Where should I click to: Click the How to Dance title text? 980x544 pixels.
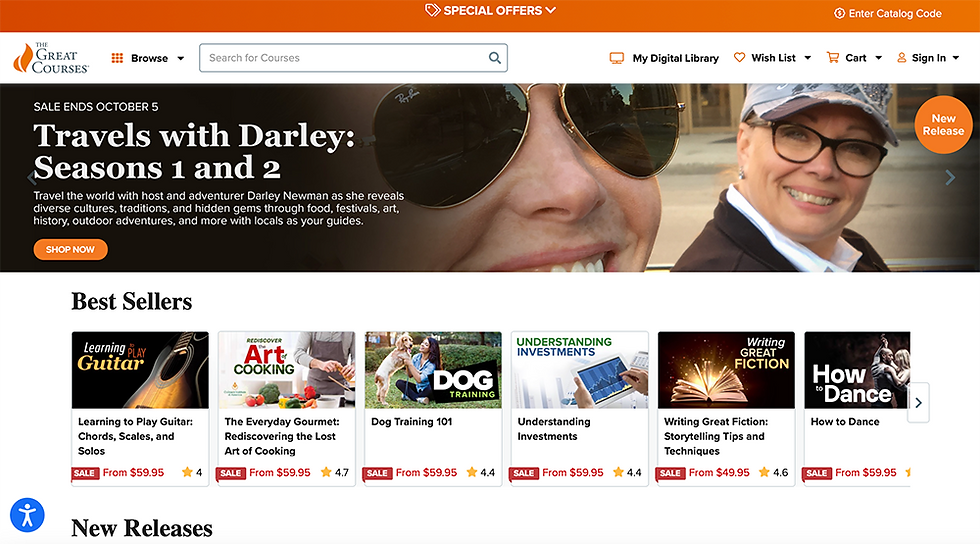point(845,422)
